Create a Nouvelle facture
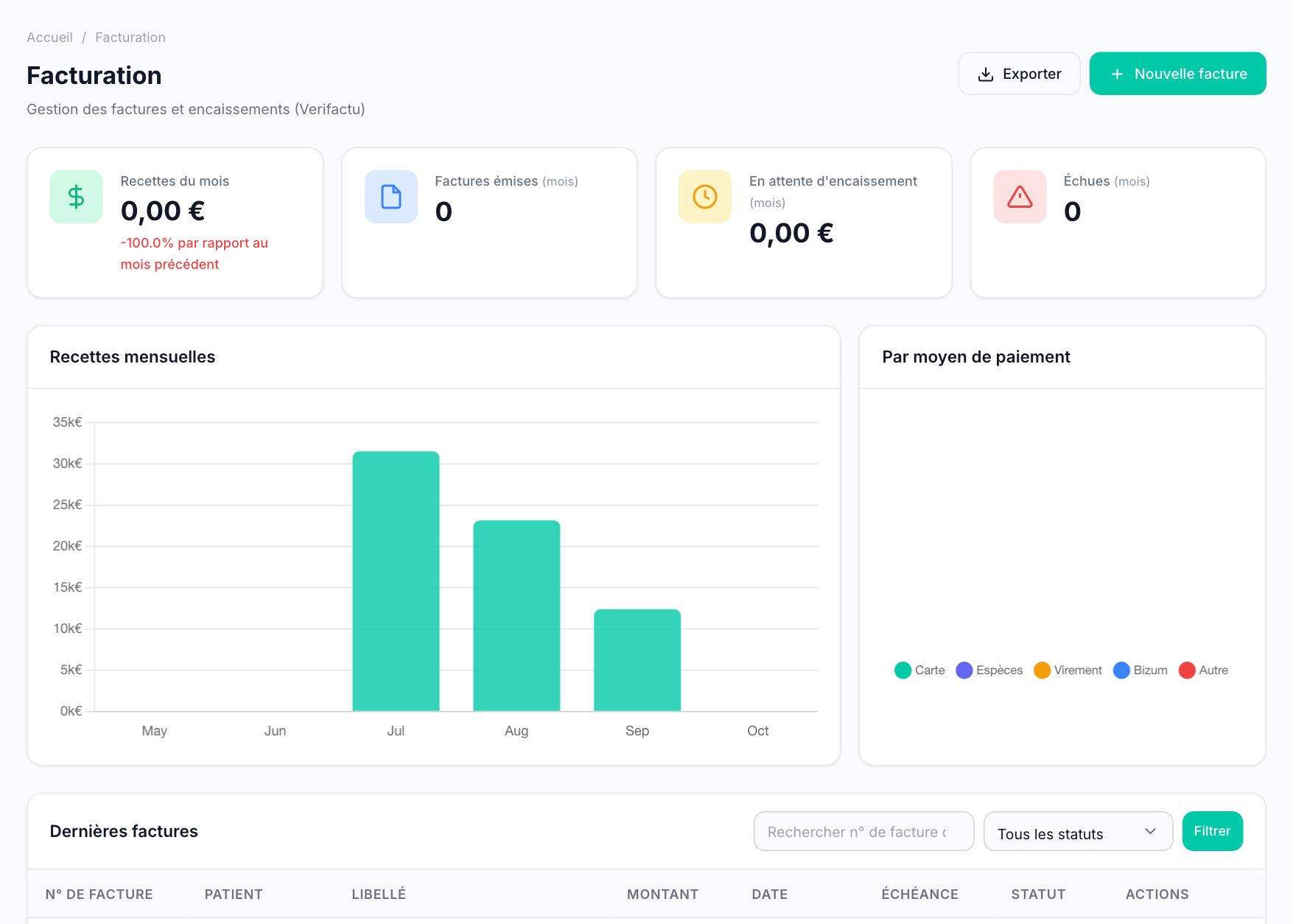The height and width of the screenshot is (924, 1293). click(1177, 74)
